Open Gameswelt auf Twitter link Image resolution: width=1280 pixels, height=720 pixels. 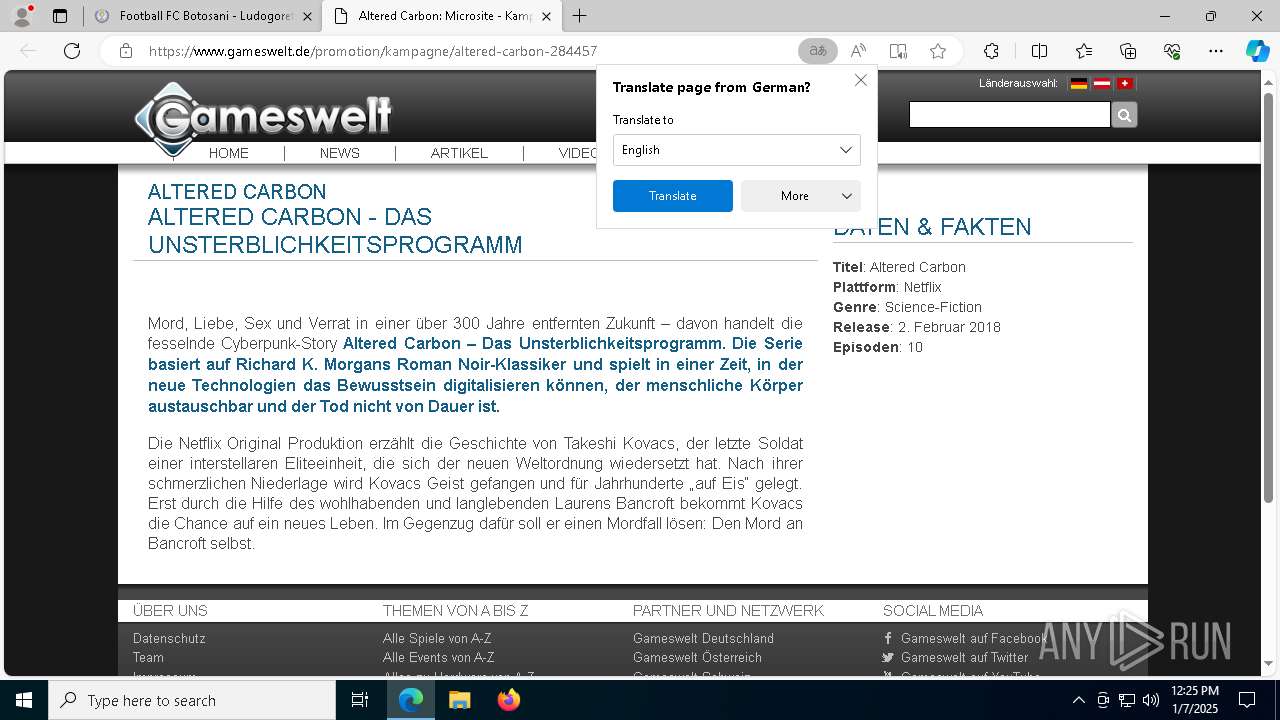coord(964,657)
